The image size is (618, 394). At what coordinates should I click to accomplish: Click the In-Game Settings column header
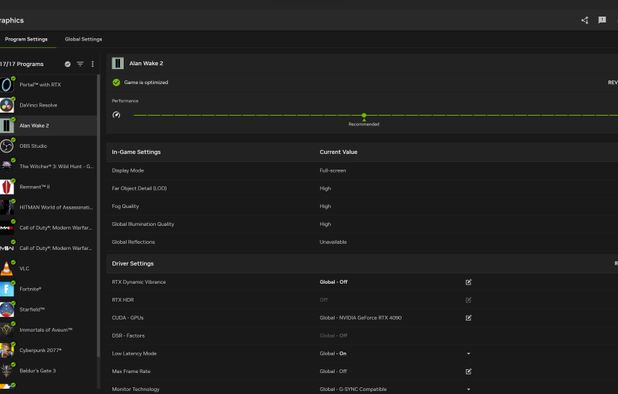[x=136, y=152]
